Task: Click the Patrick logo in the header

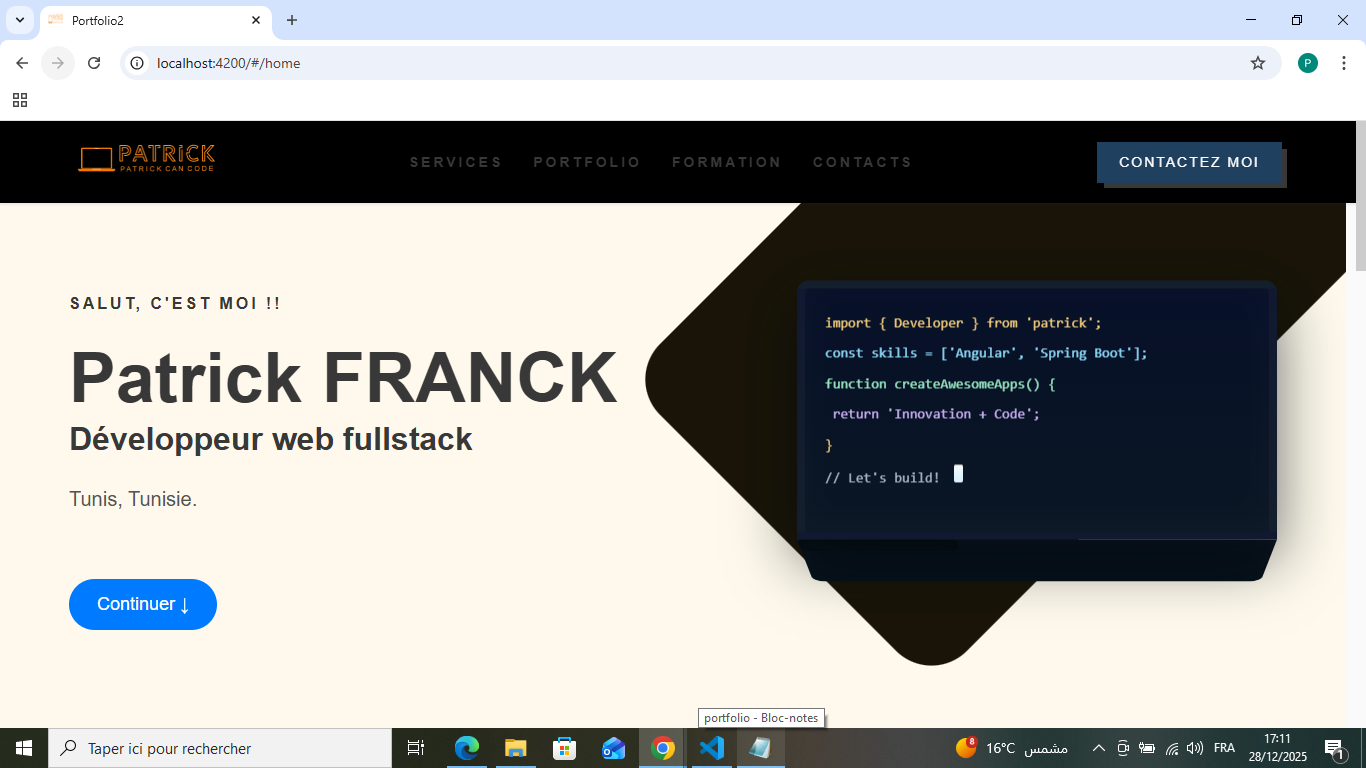Action: tap(146, 161)
